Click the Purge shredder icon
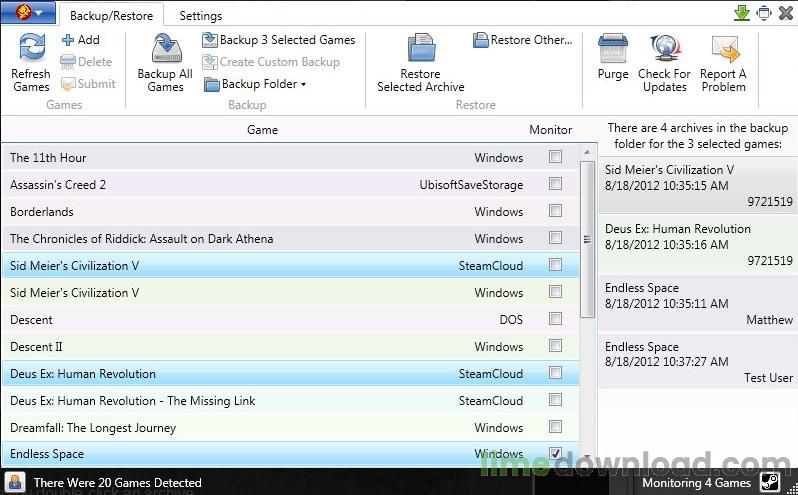Viewport: 798px width, 495px height. click(613, 49)
